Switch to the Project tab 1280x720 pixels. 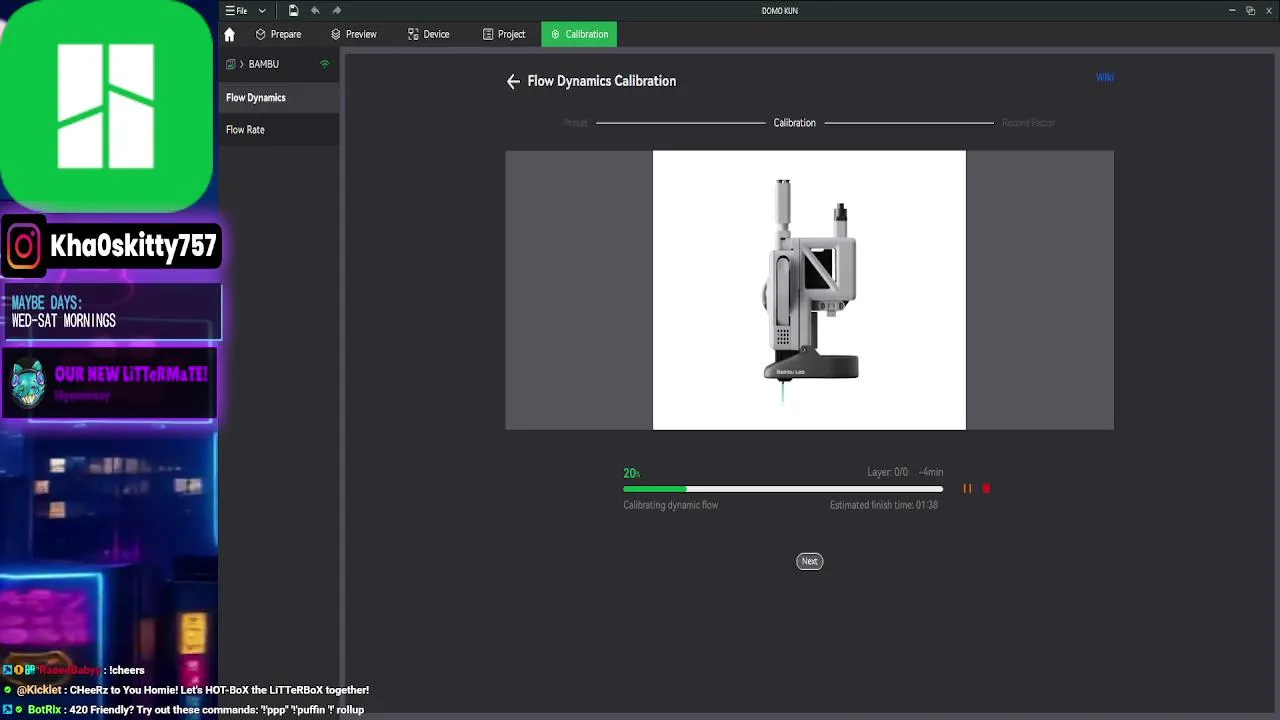[504, 34]
